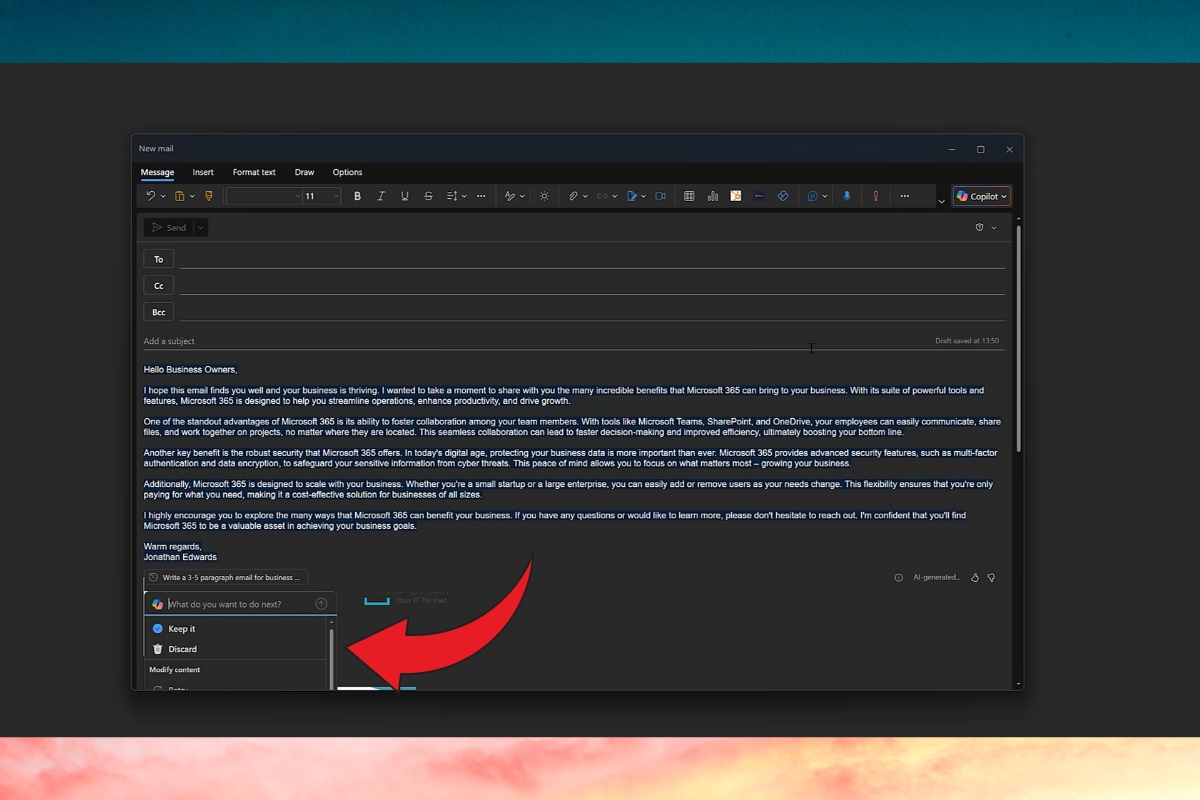
Task: Click the Bcc recipients button
Action: [158, 312]
